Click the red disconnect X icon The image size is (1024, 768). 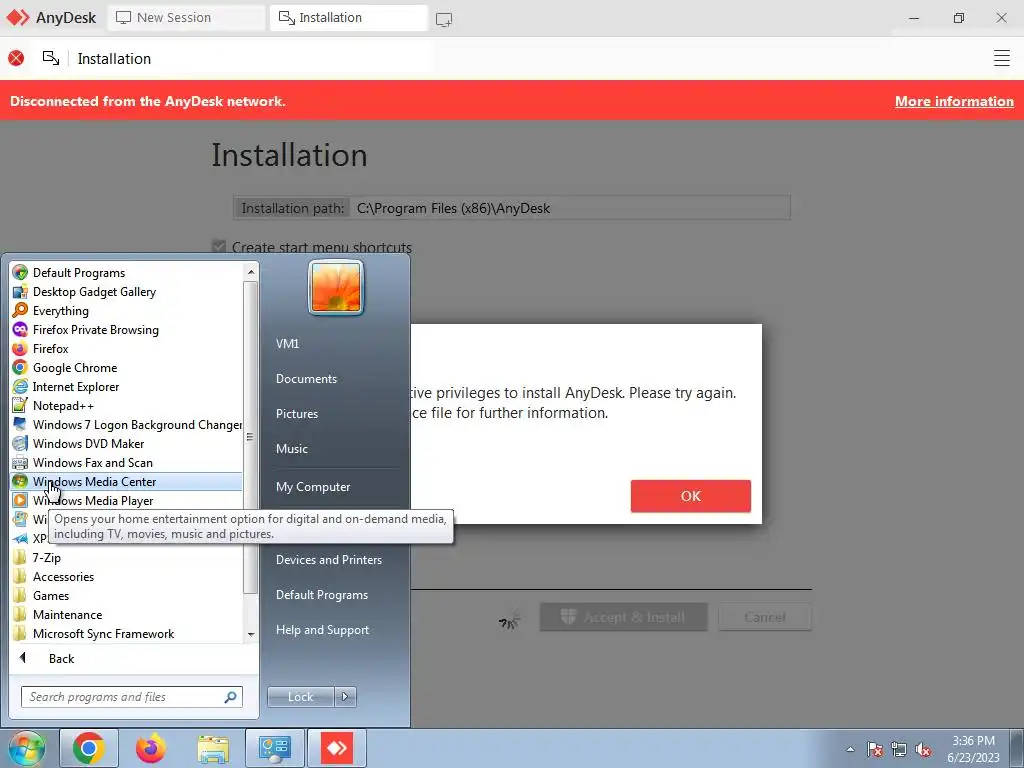tap(16, 58)
